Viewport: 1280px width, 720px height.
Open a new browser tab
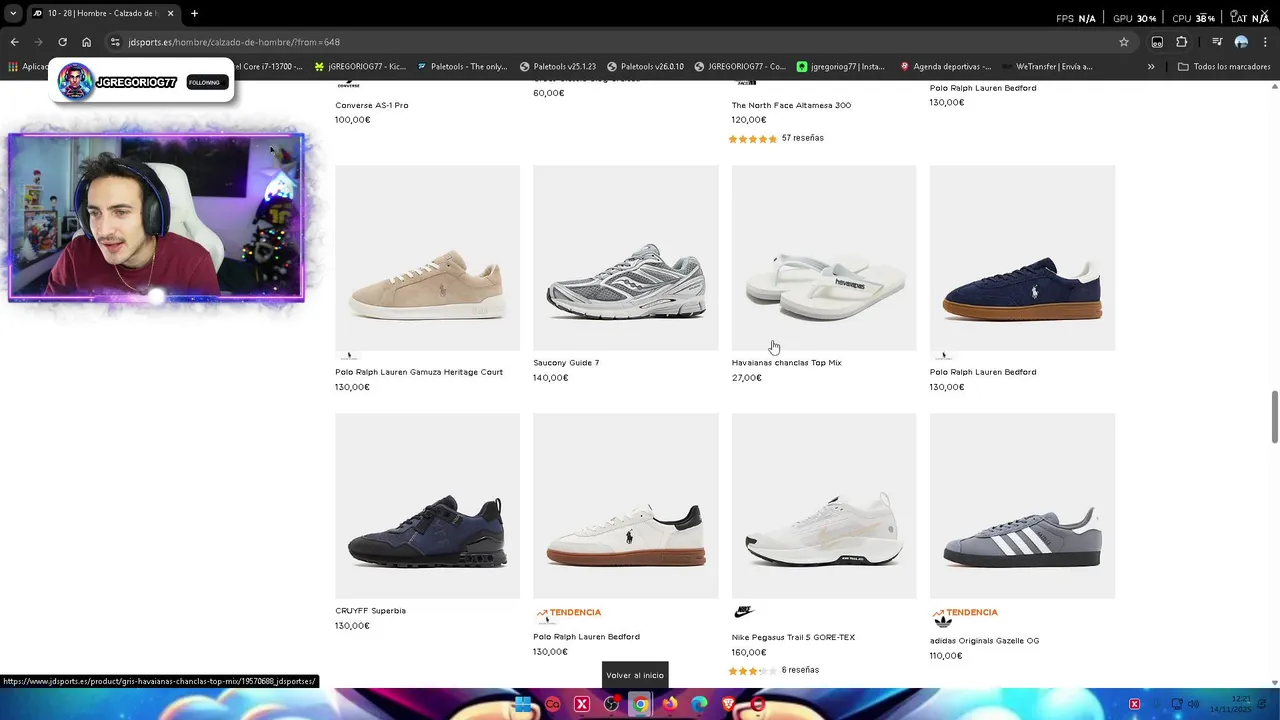tap(194, 13)
